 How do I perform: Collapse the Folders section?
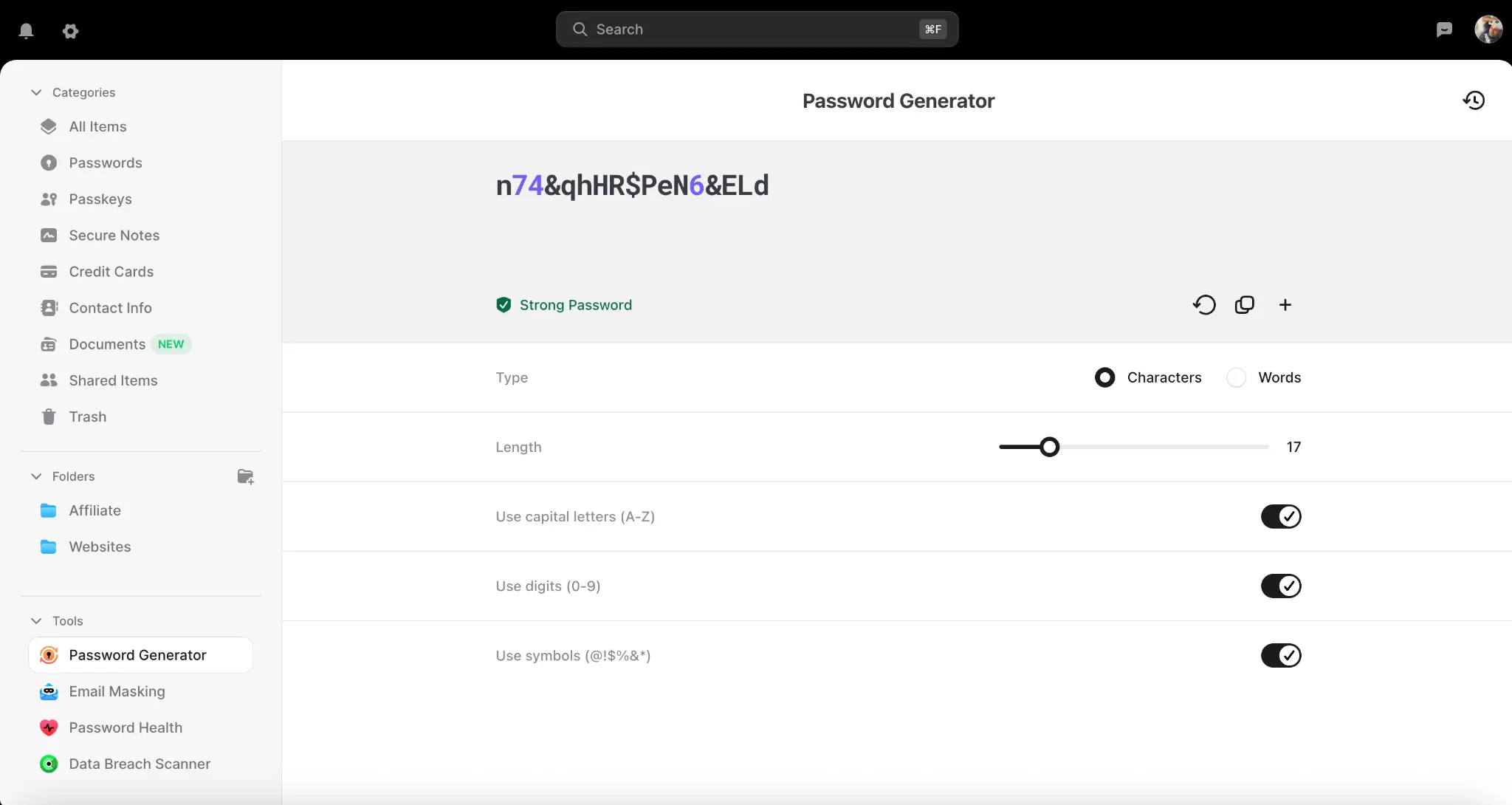(36, 476)
